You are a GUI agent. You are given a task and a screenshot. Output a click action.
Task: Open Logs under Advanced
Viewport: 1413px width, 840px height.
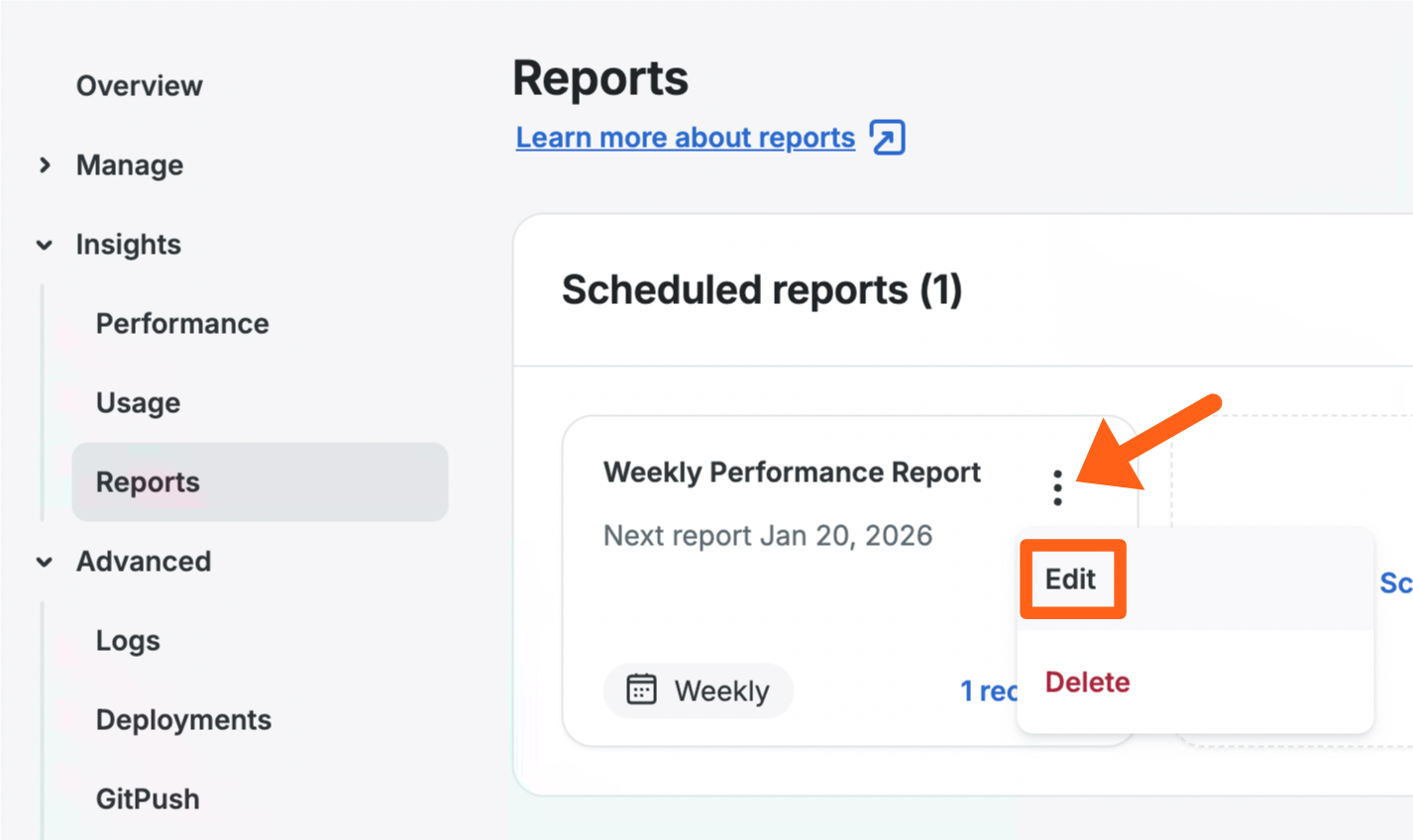tap(128, 641)
